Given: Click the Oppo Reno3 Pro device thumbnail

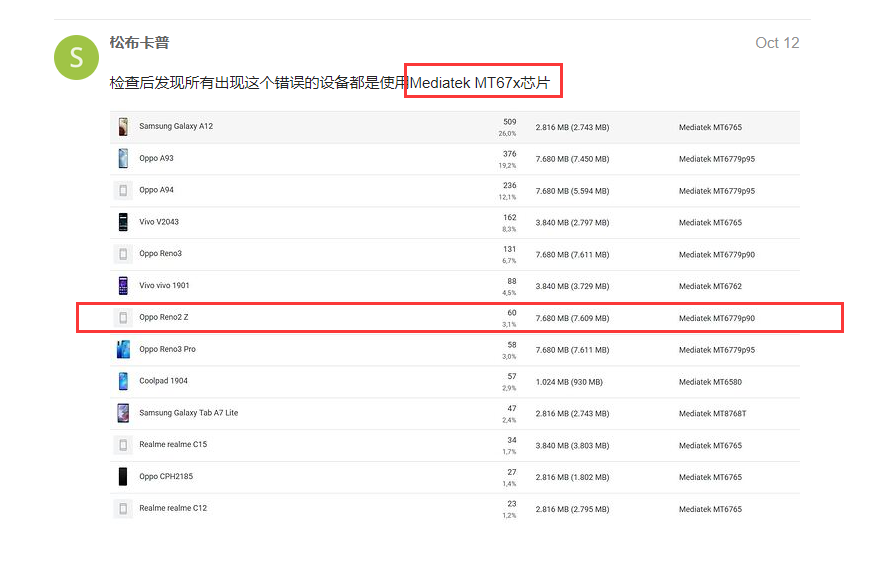Looking at the screenshot, I should click(x=123, y=349).
